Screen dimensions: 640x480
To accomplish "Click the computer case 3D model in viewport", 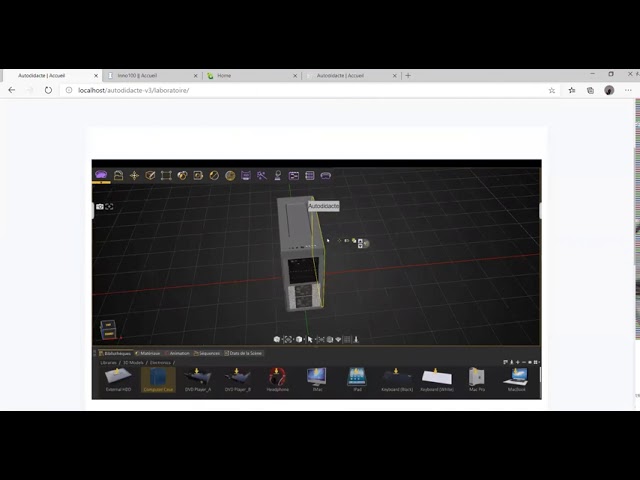I will point(301,254).
